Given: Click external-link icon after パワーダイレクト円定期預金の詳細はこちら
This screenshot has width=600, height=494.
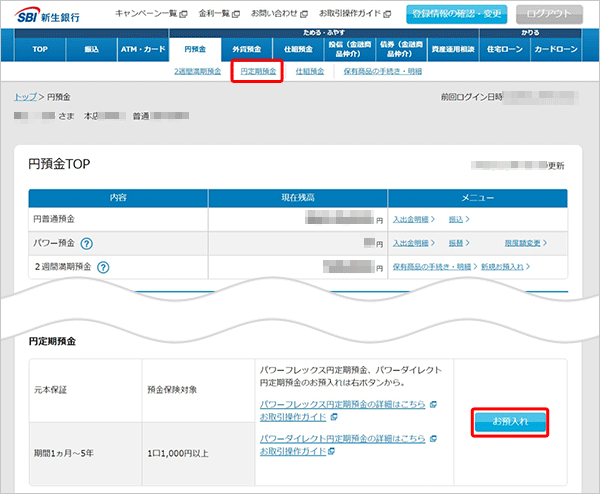Looking at the screenshot, I should (x=433, y=438).
